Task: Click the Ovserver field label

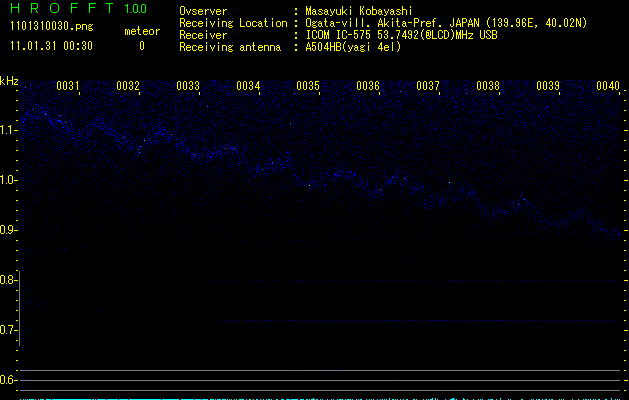Action: tap(203, 11)
